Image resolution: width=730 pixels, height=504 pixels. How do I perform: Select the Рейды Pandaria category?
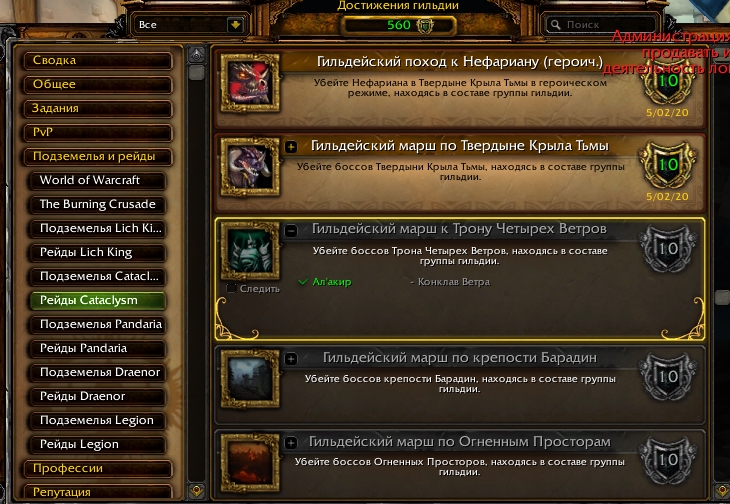tap(97, 349)
